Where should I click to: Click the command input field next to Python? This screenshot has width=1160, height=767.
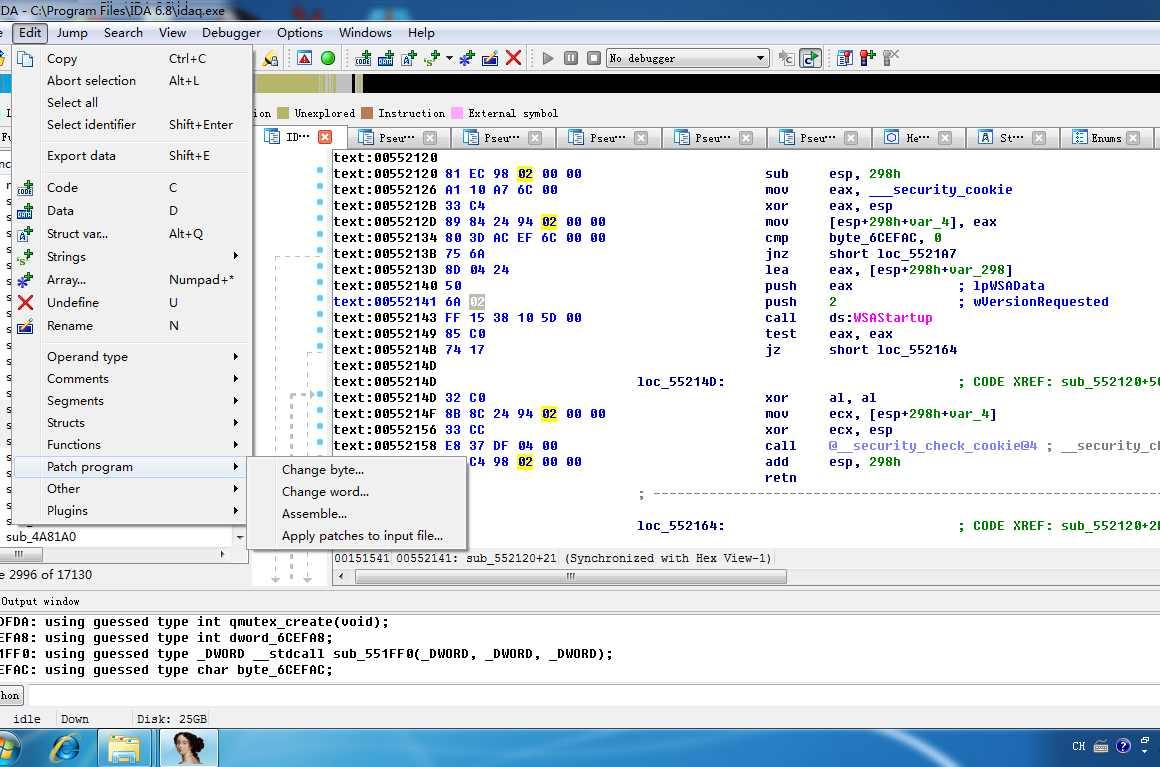coord(593,695)
